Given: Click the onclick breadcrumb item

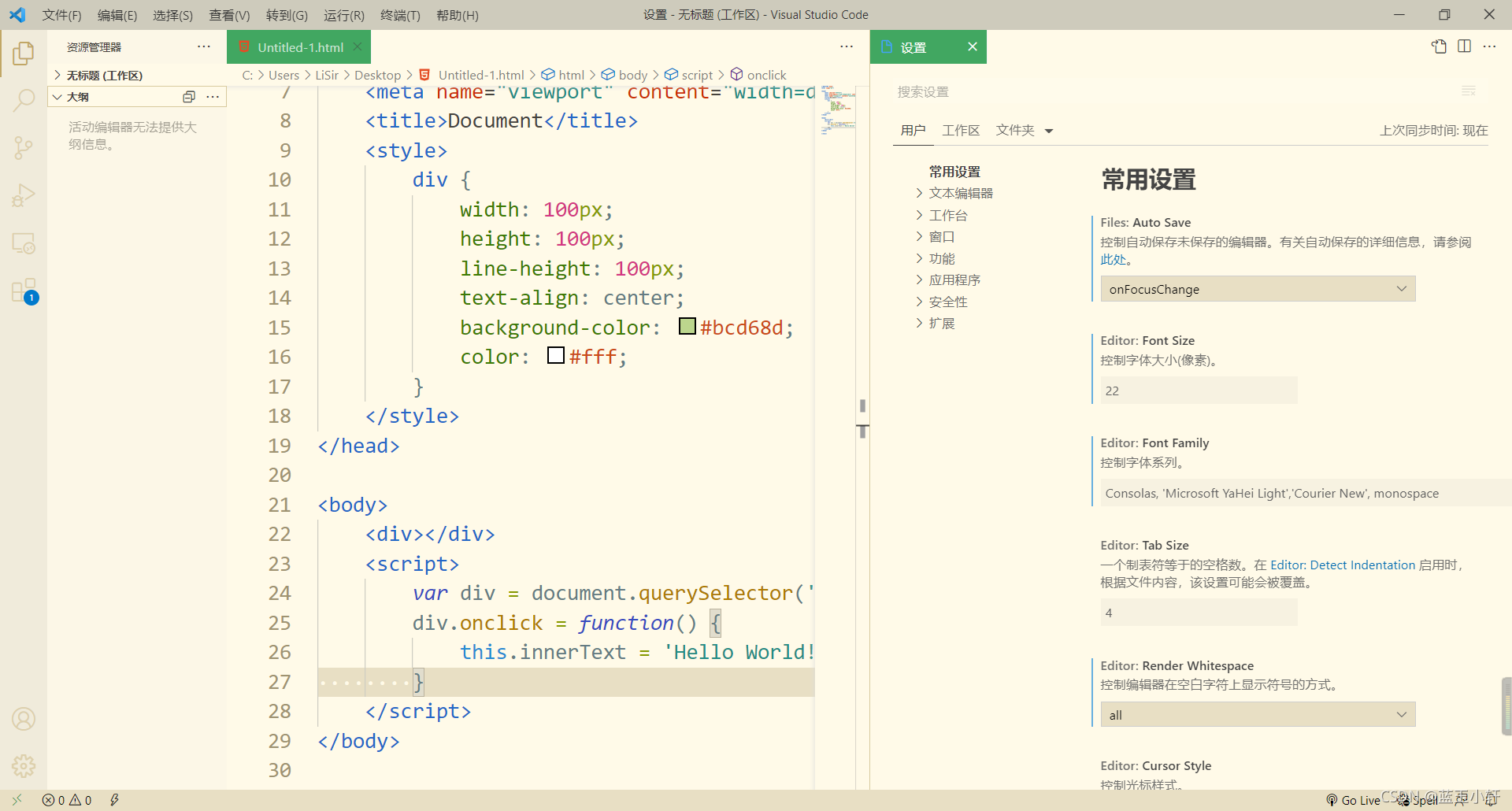Looking at the screenshot, I should pyautogui.click(x=758, y=75).
